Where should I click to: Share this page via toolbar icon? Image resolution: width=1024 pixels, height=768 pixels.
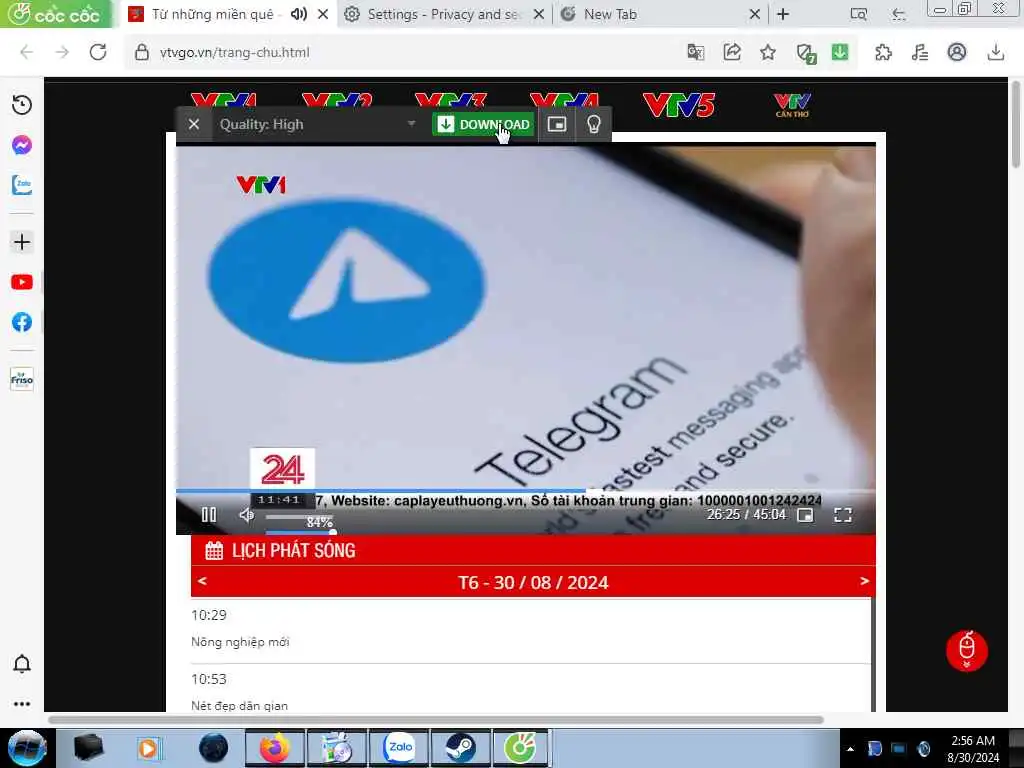[x=732, y=52]
